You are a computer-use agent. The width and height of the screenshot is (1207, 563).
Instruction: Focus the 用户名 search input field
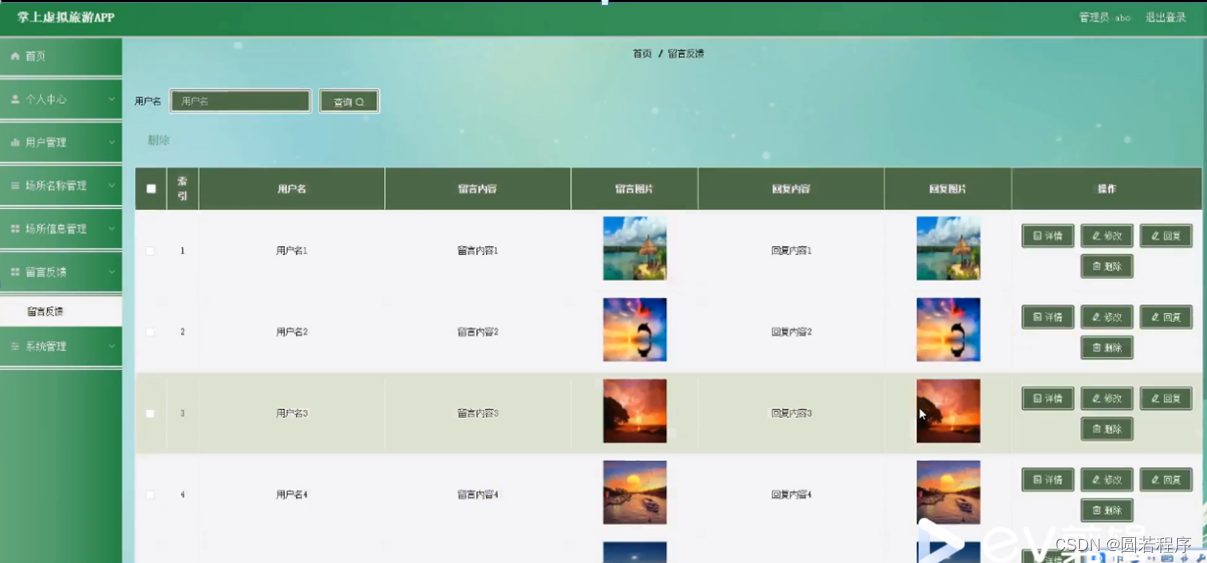tap(240, 101)
